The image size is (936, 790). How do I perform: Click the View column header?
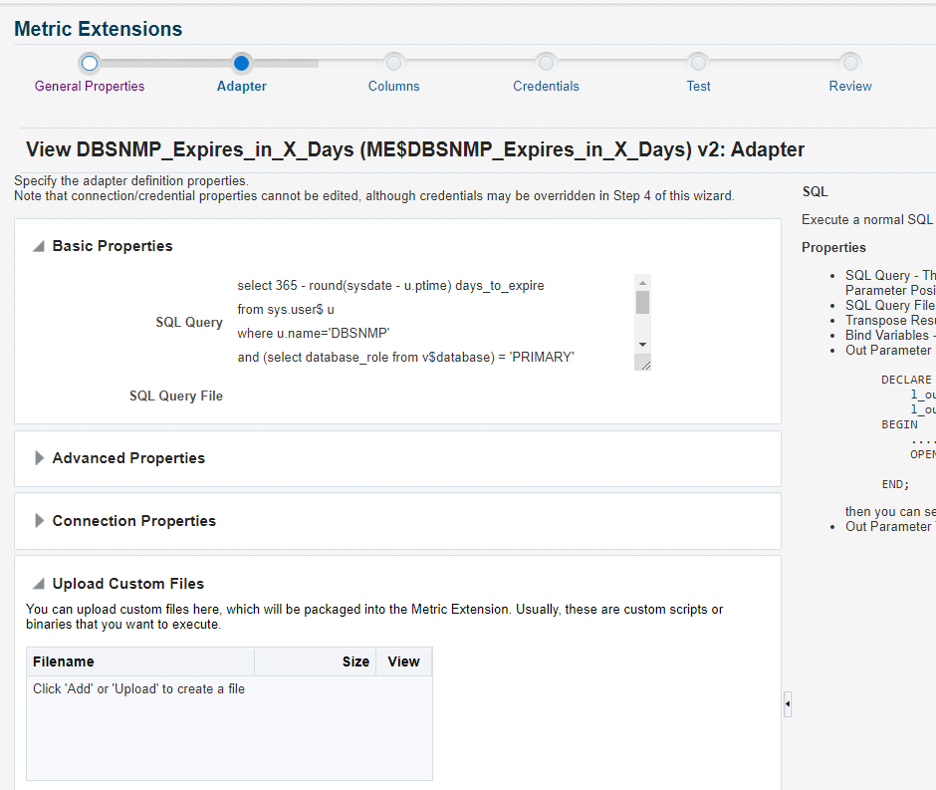(x=404, y=662)
